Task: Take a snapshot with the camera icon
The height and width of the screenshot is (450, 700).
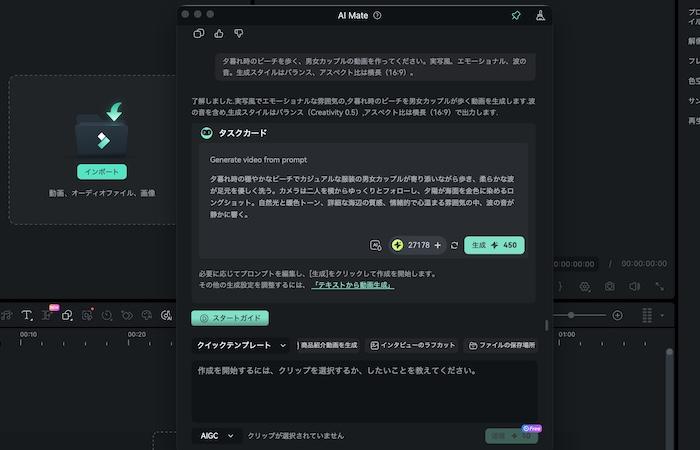Action: click(609, 287)
